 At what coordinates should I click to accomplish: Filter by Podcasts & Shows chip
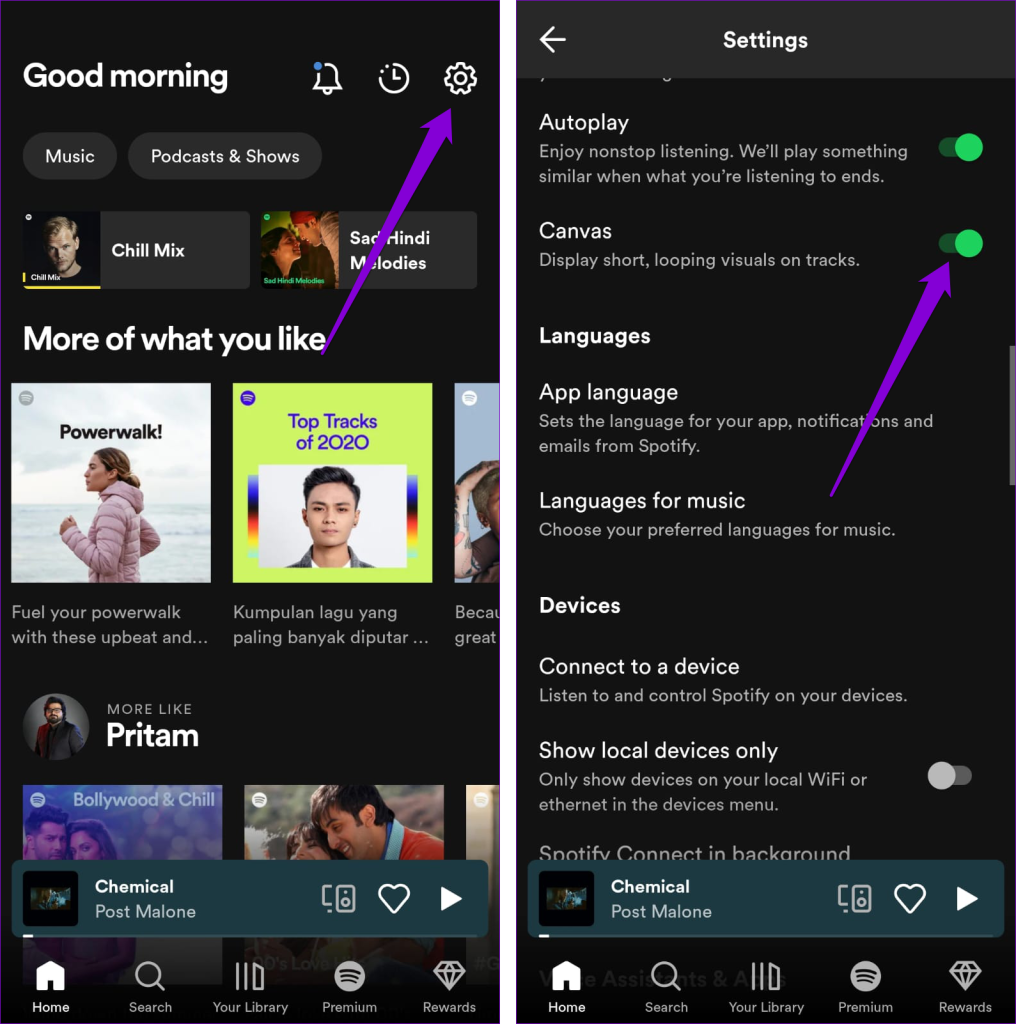point(225,156)
